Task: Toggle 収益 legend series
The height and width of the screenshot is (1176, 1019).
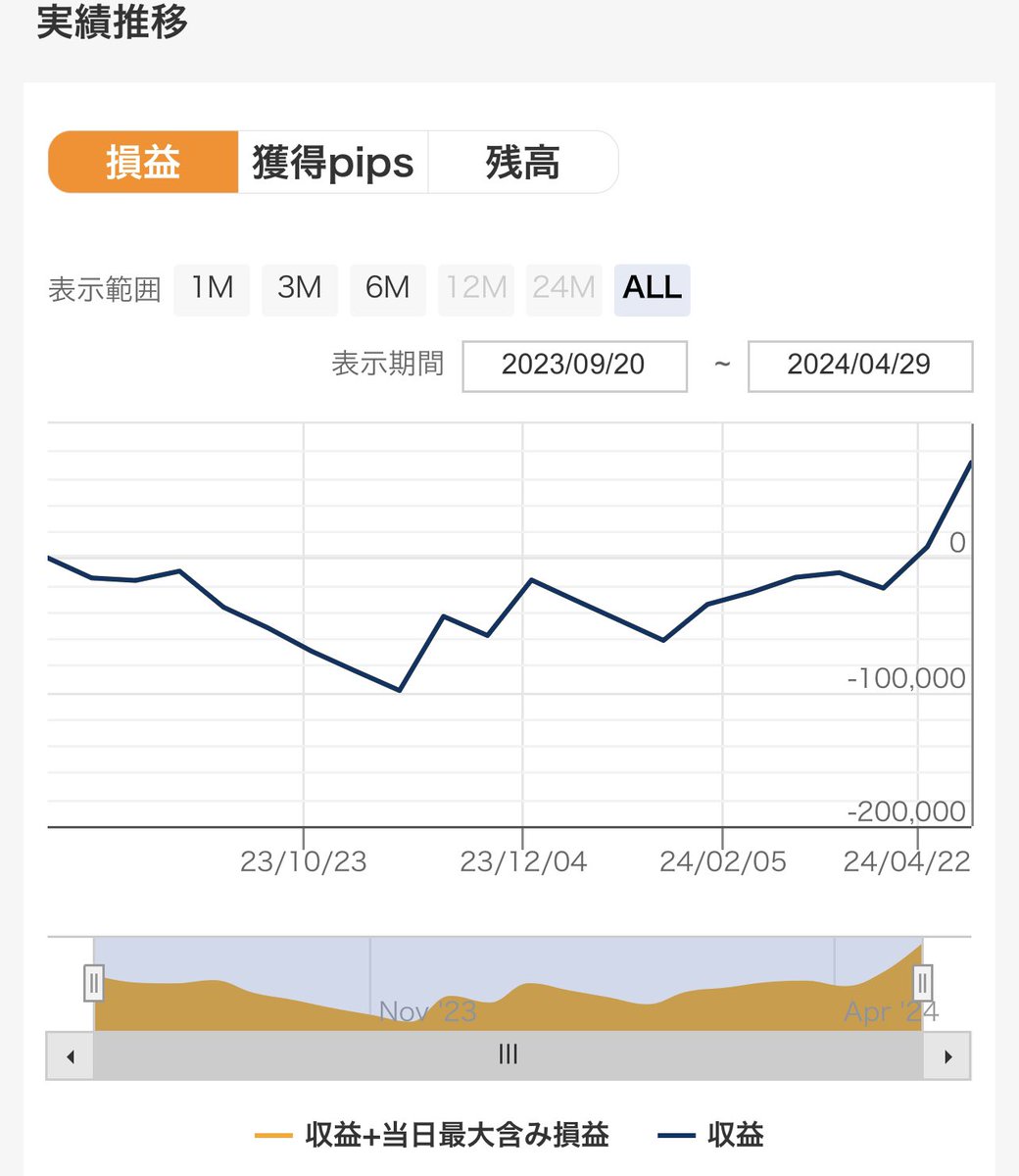Action: pyautogui.click(x=710, y=1135)
